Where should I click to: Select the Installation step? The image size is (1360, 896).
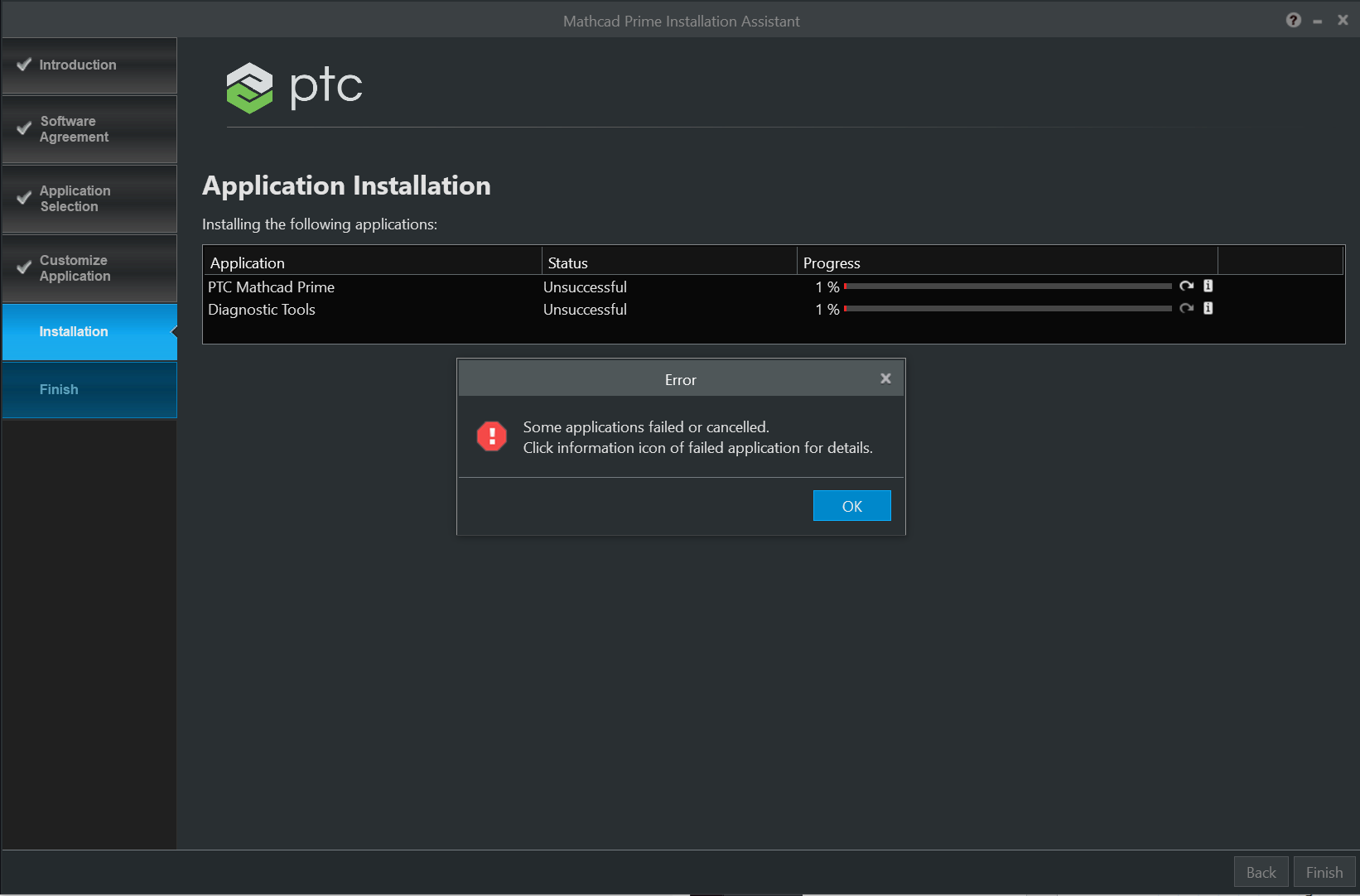pos(74,331)
